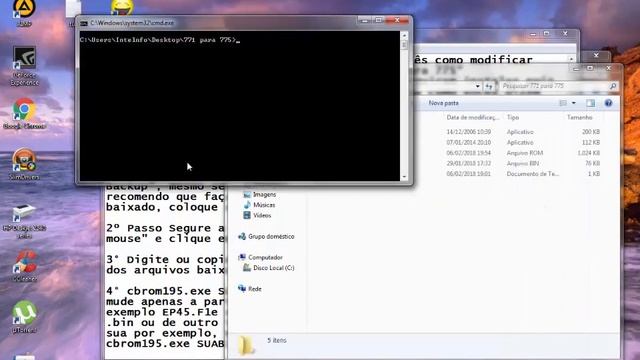Open 'Disco Local (C:)' in the navigation pane
The width and height of the screenshot is (640, 360).
(x=269, y=268)
